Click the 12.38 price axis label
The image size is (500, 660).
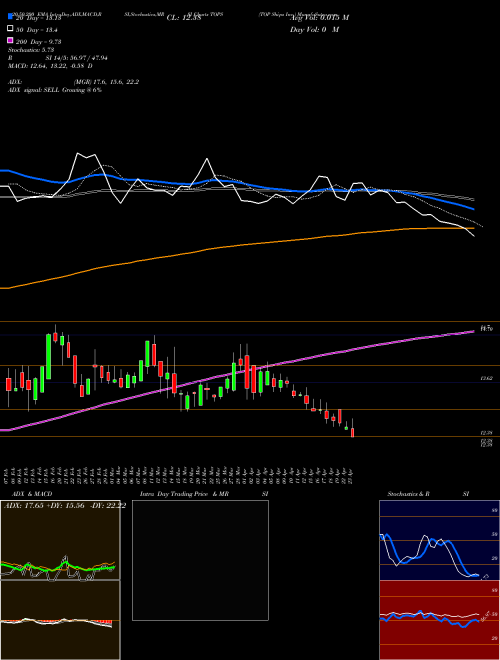point(487,433)
